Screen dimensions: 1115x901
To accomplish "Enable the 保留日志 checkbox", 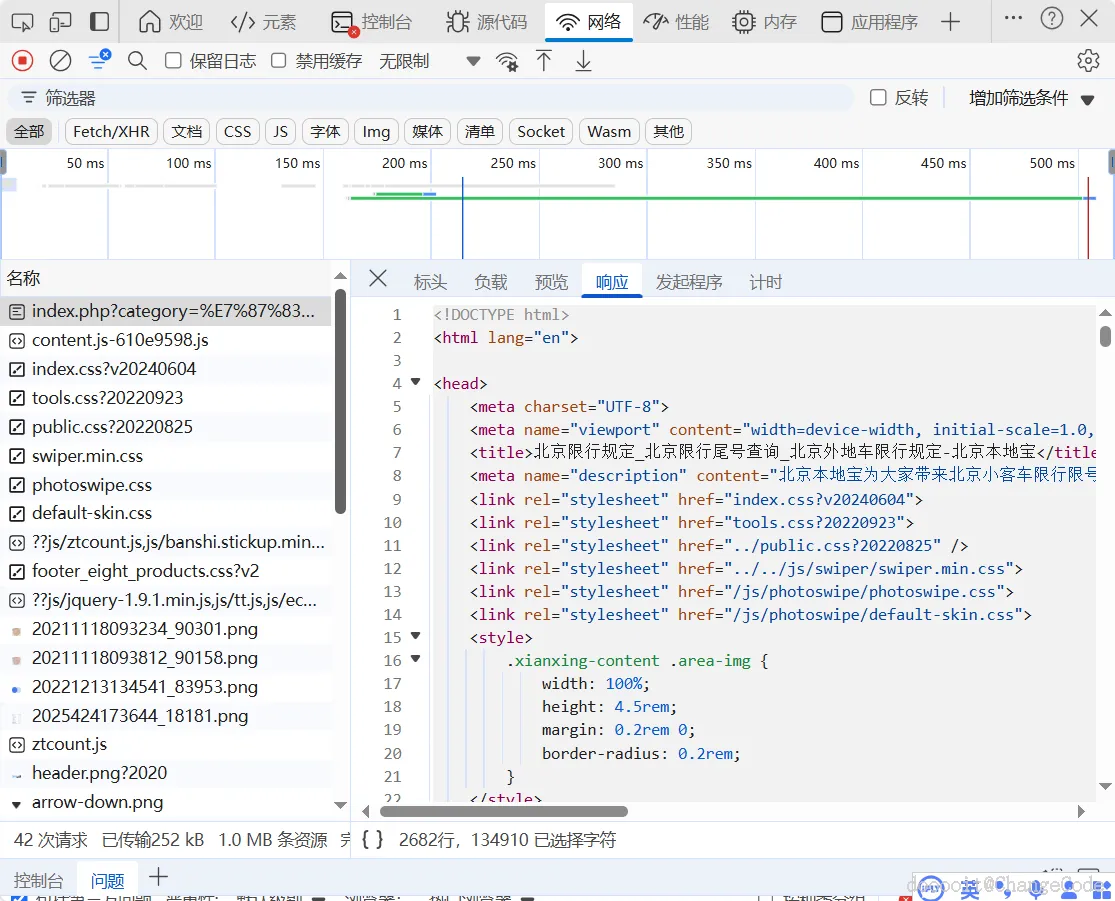I will 174,61.
